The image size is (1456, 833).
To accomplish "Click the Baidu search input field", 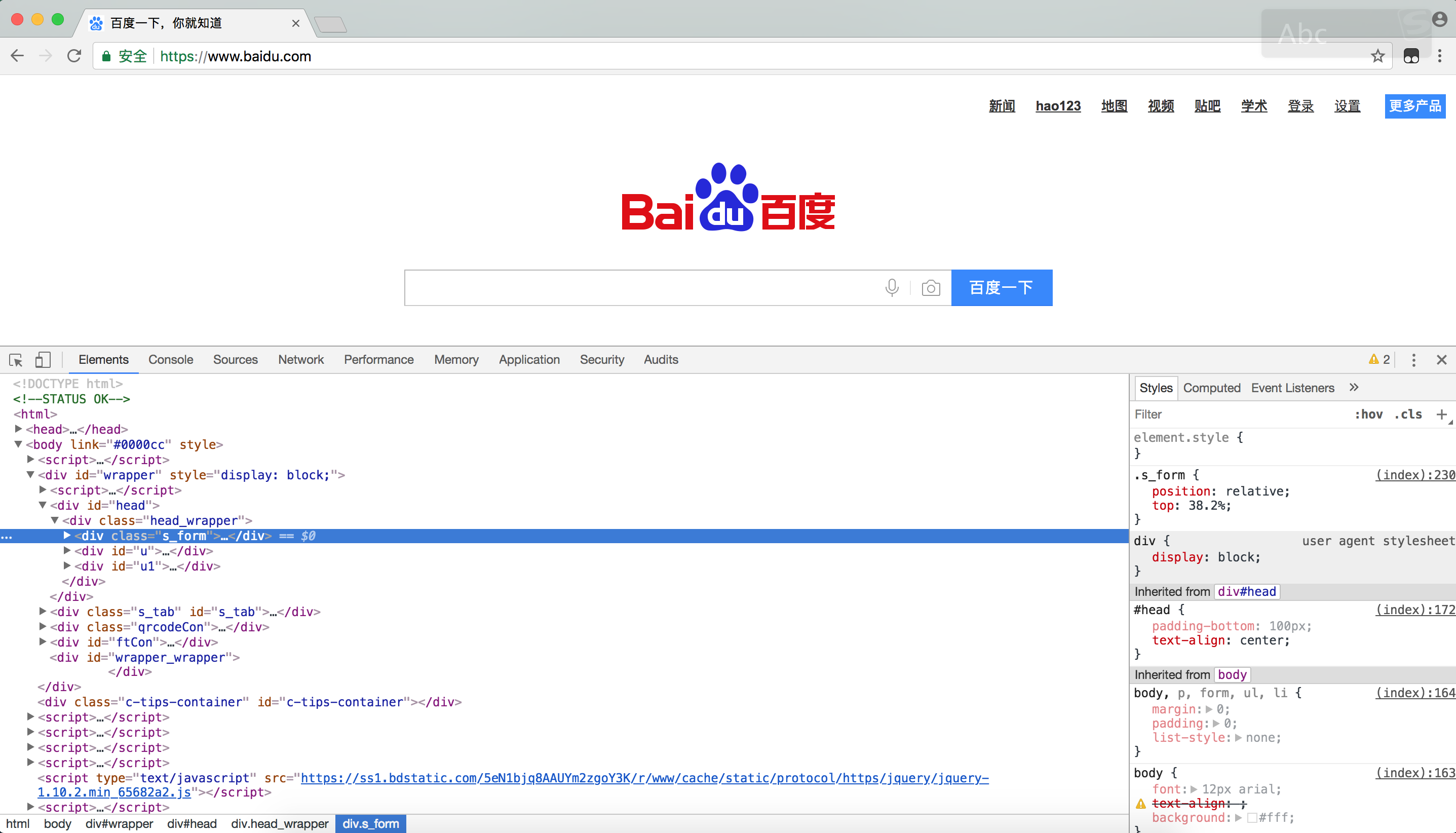I will pyautogui.click(x=640, y=288).
